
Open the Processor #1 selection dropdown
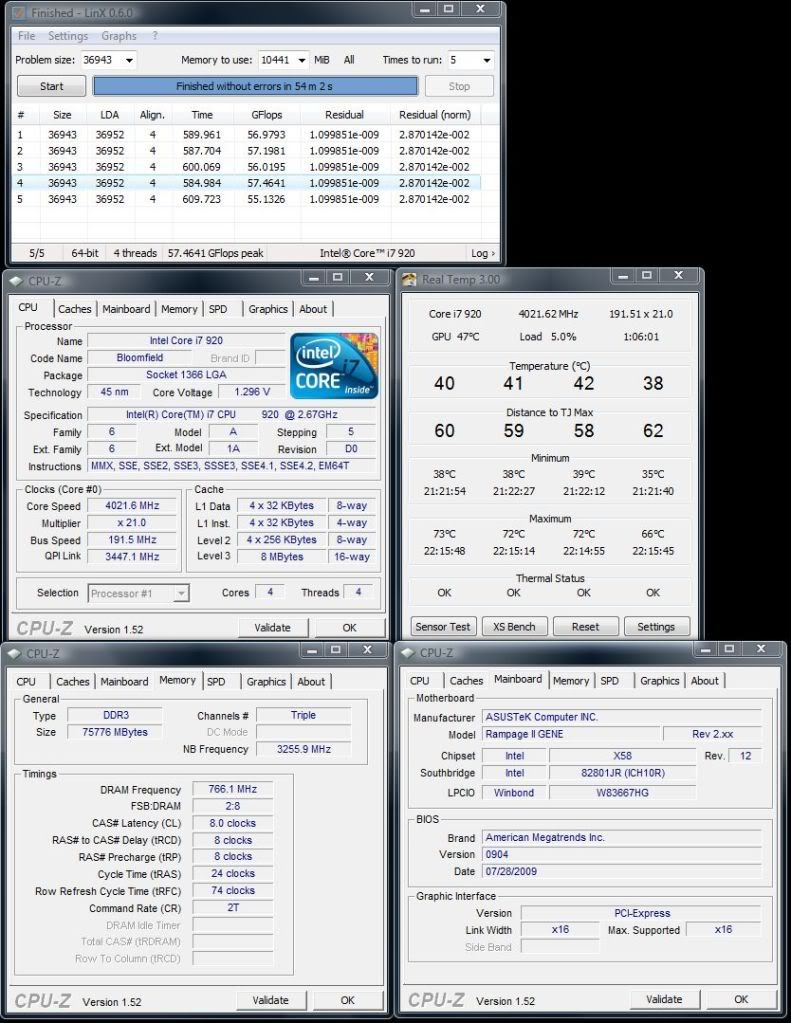click(x=138, y=593)
